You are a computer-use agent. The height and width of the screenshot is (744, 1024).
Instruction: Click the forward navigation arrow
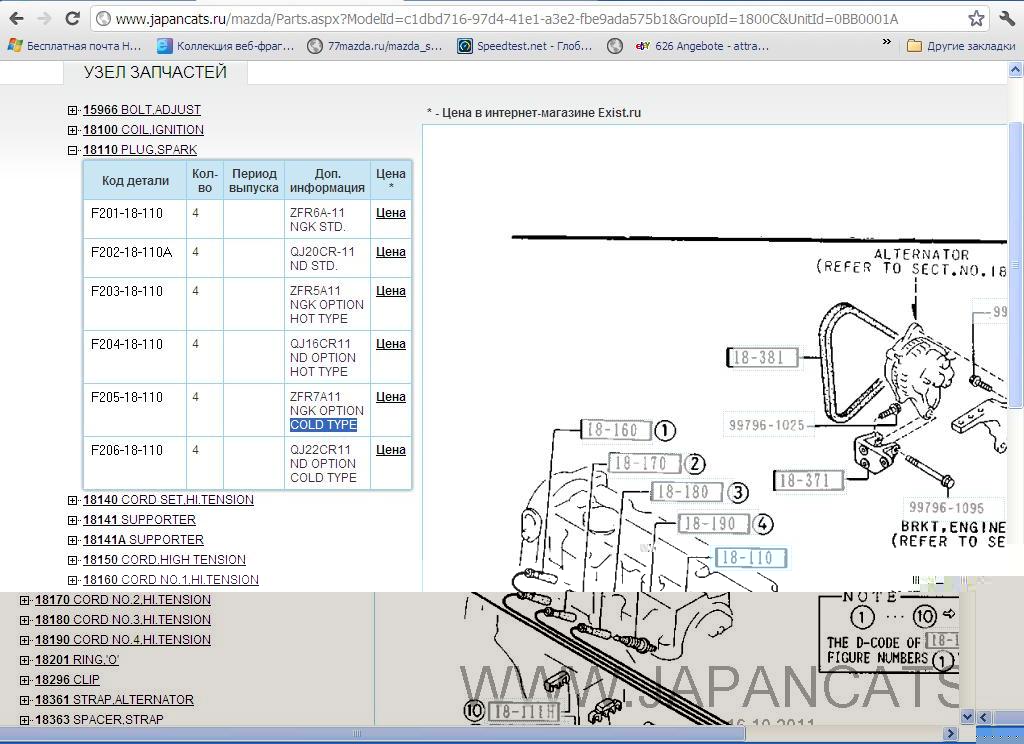(x=44, y=19)
